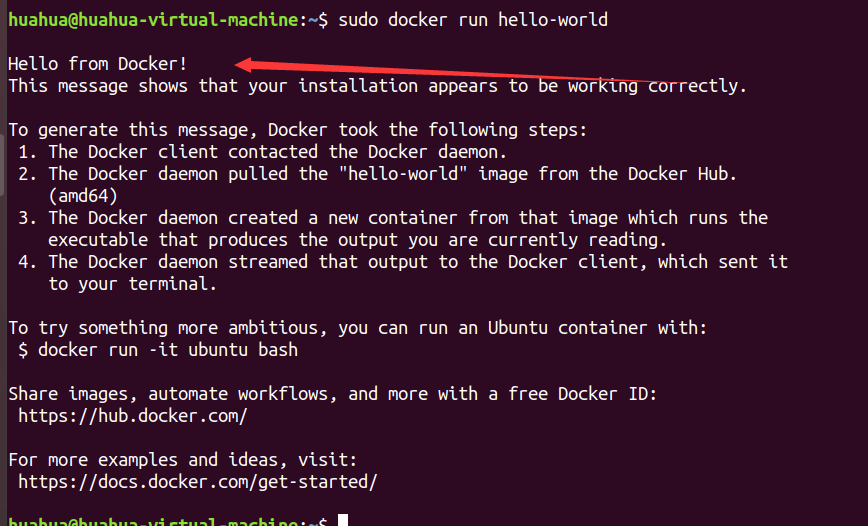Click the "to your terminal." line
The height and width of the screenshot is (526, 868).
(132, 284)
